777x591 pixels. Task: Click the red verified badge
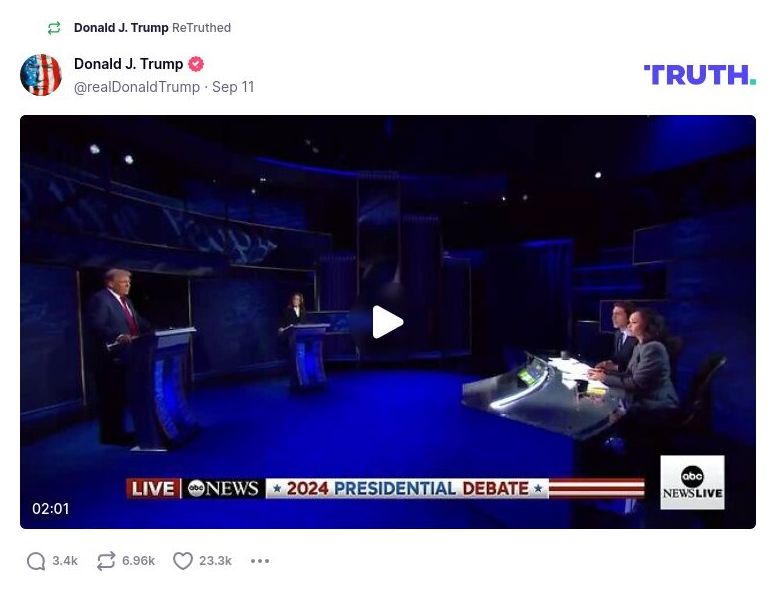(196, 64)
